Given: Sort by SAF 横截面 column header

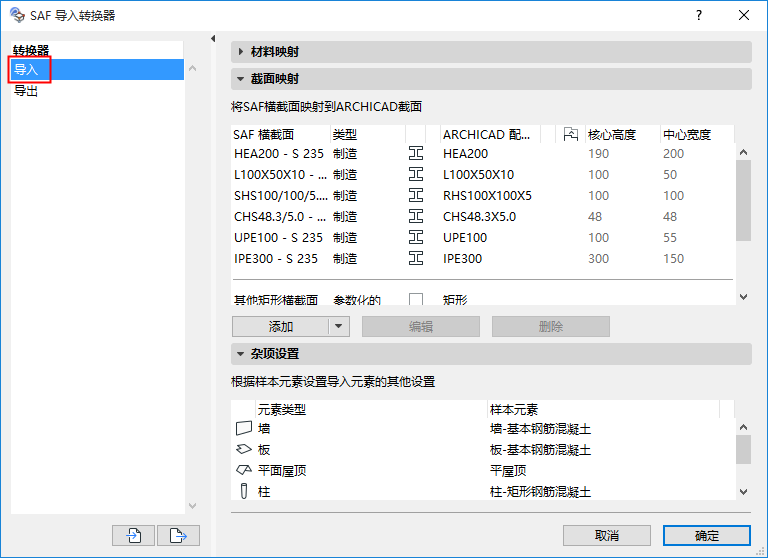Looking at the screenshot, I should click(280, 134).
